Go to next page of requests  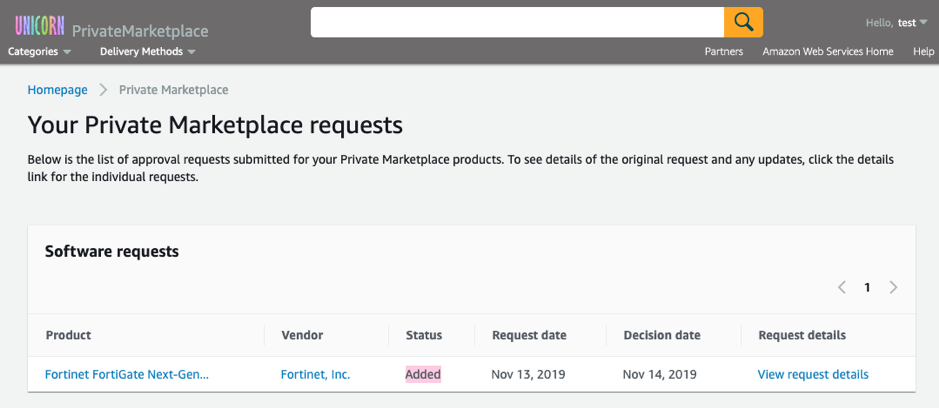click(893, 288)
